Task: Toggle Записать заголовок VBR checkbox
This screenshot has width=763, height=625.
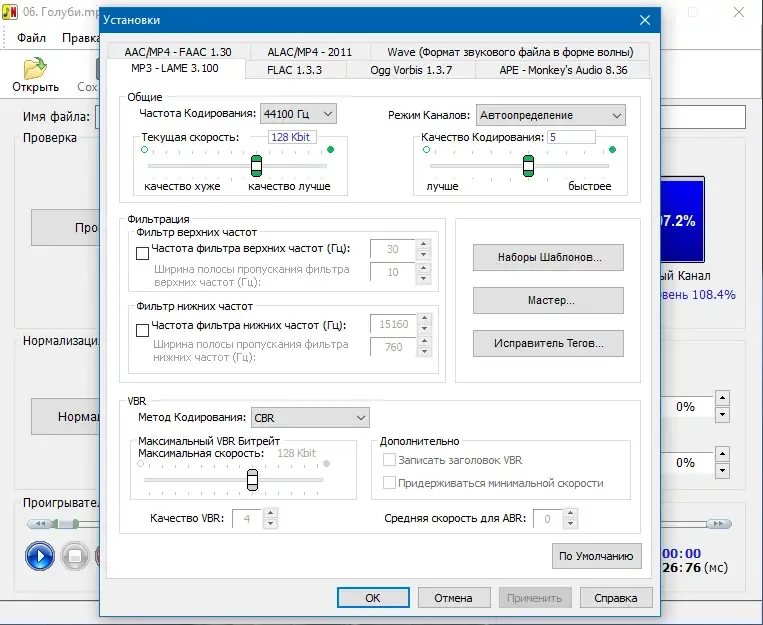Action: [x=389, y=460]
